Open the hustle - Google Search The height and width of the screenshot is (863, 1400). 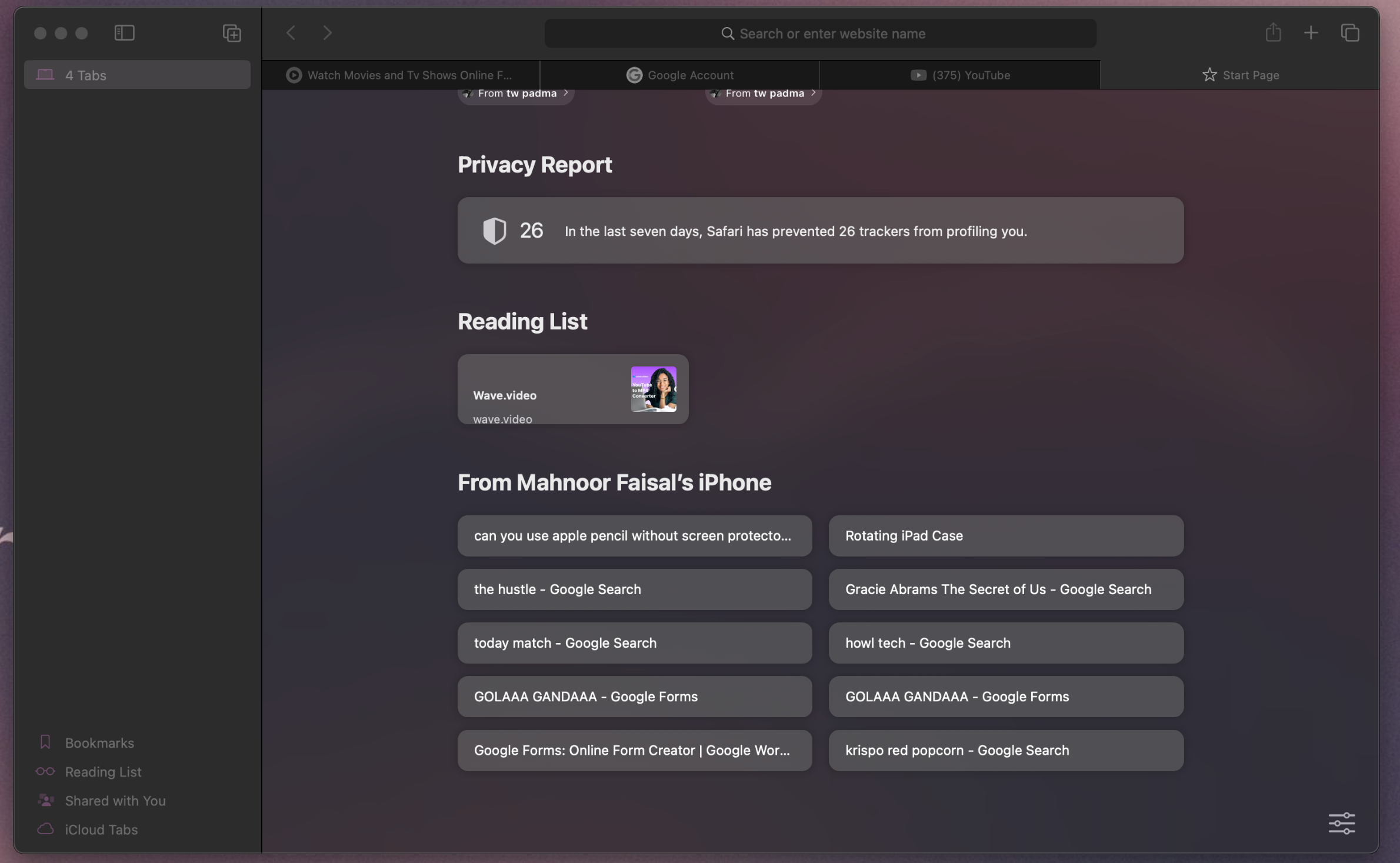(635, 589)
